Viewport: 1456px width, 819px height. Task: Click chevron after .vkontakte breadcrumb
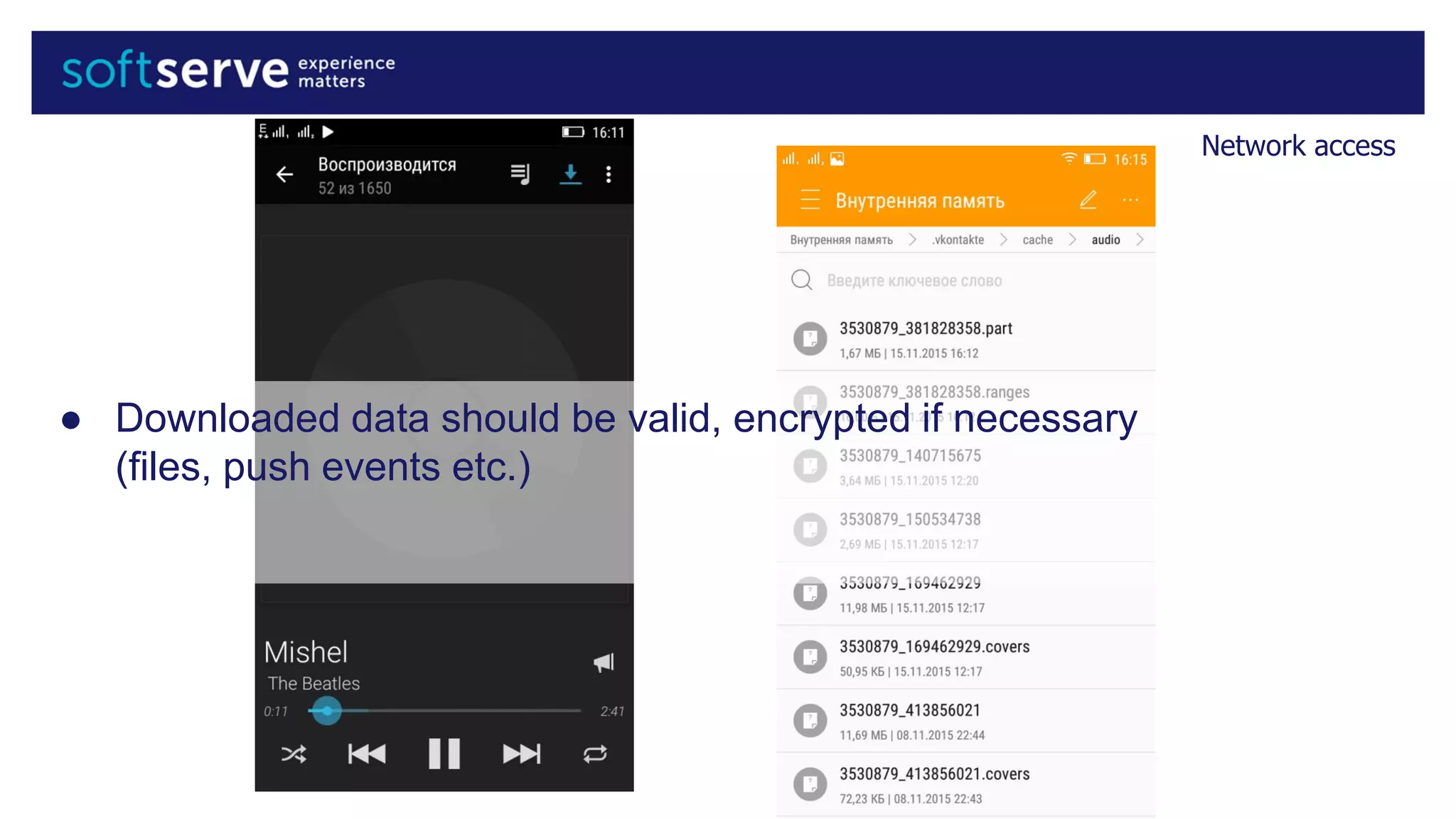[1003, 240]
